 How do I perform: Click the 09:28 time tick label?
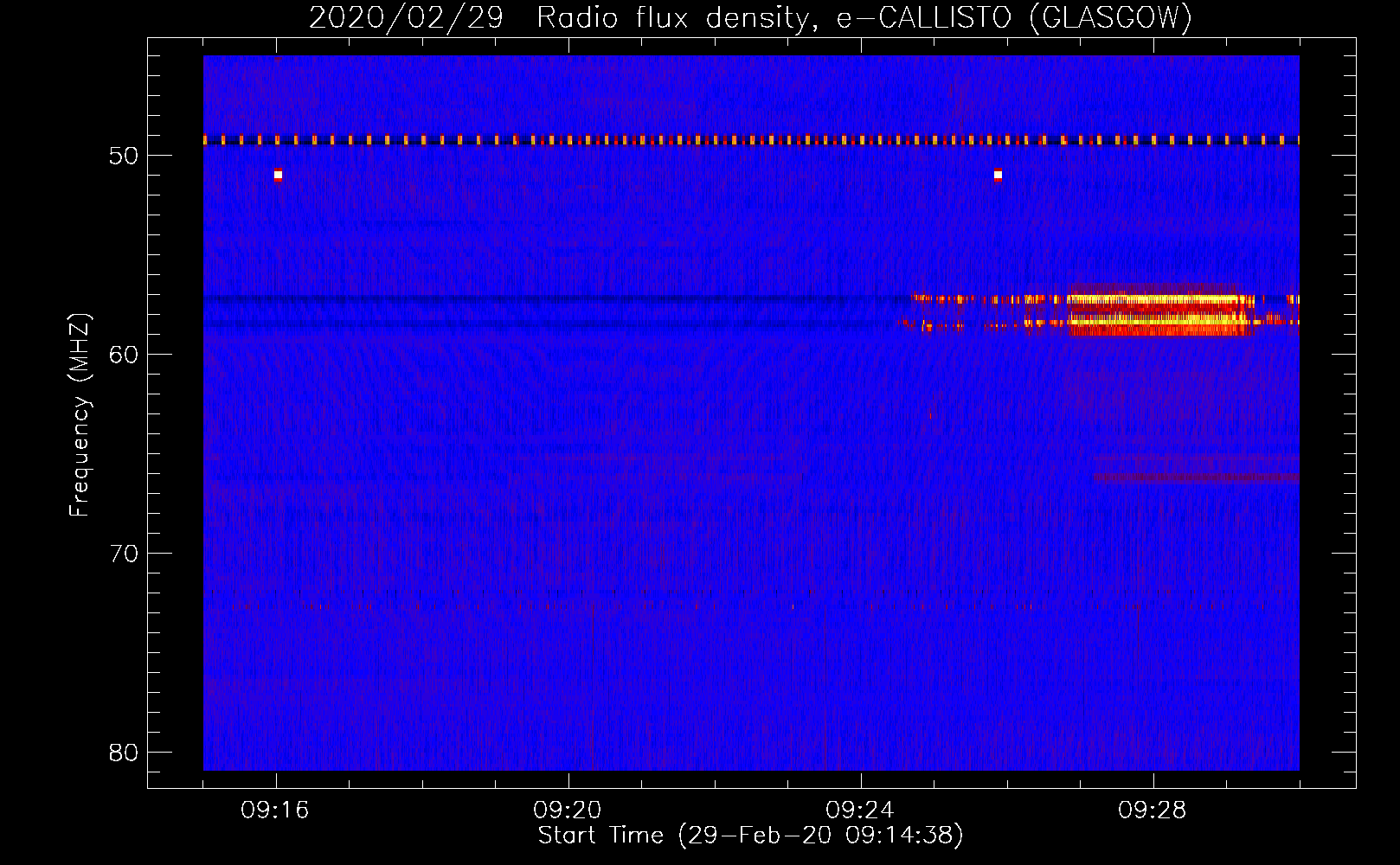pyautogui.click(x=1153, y=811)
